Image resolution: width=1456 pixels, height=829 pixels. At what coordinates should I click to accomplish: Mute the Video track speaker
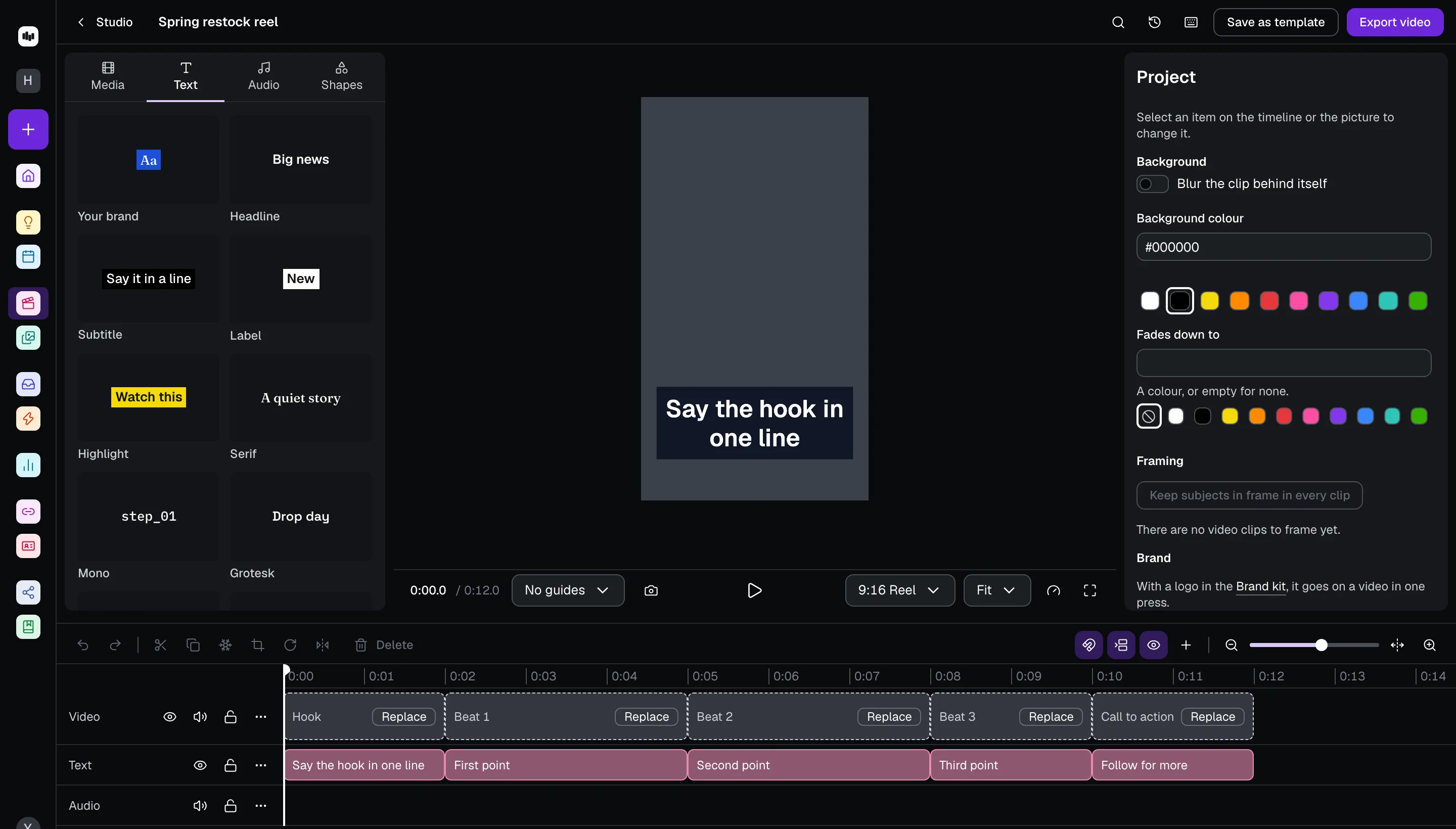coord(200,716)
